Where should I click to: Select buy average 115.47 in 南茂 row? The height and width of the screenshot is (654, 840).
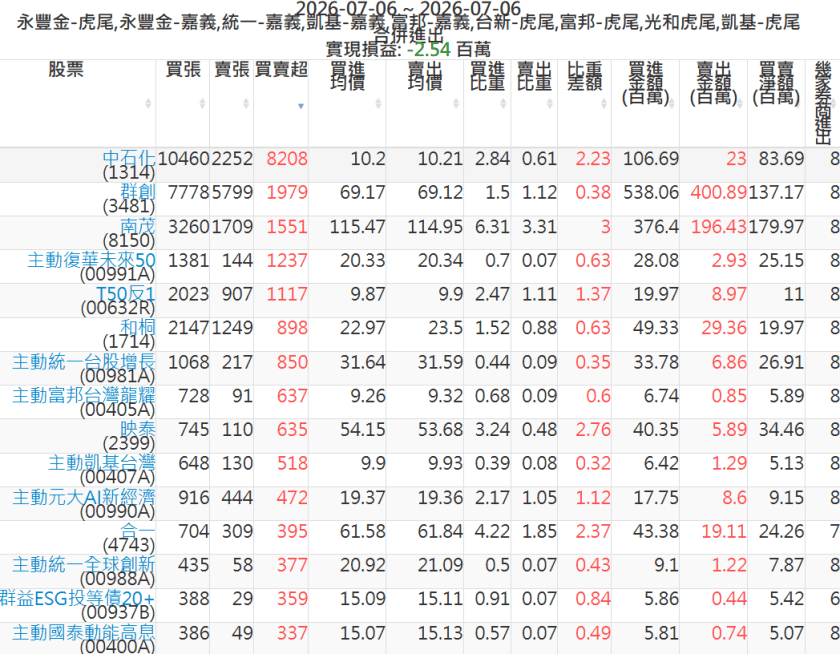(x=357, y=227)
